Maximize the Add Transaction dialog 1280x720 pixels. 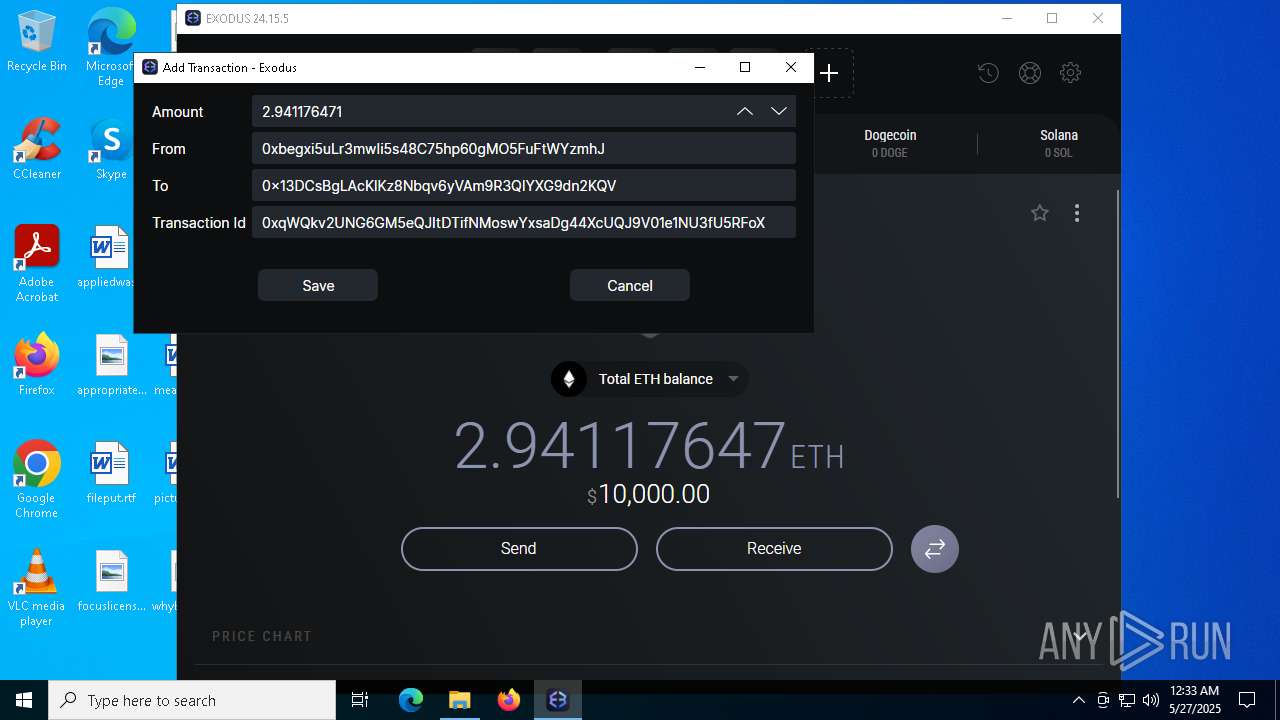tap(745, 67)
